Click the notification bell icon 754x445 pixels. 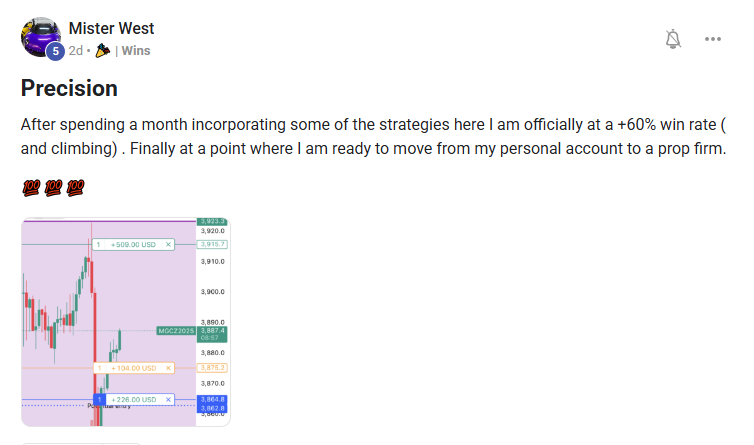click(673, 39)
